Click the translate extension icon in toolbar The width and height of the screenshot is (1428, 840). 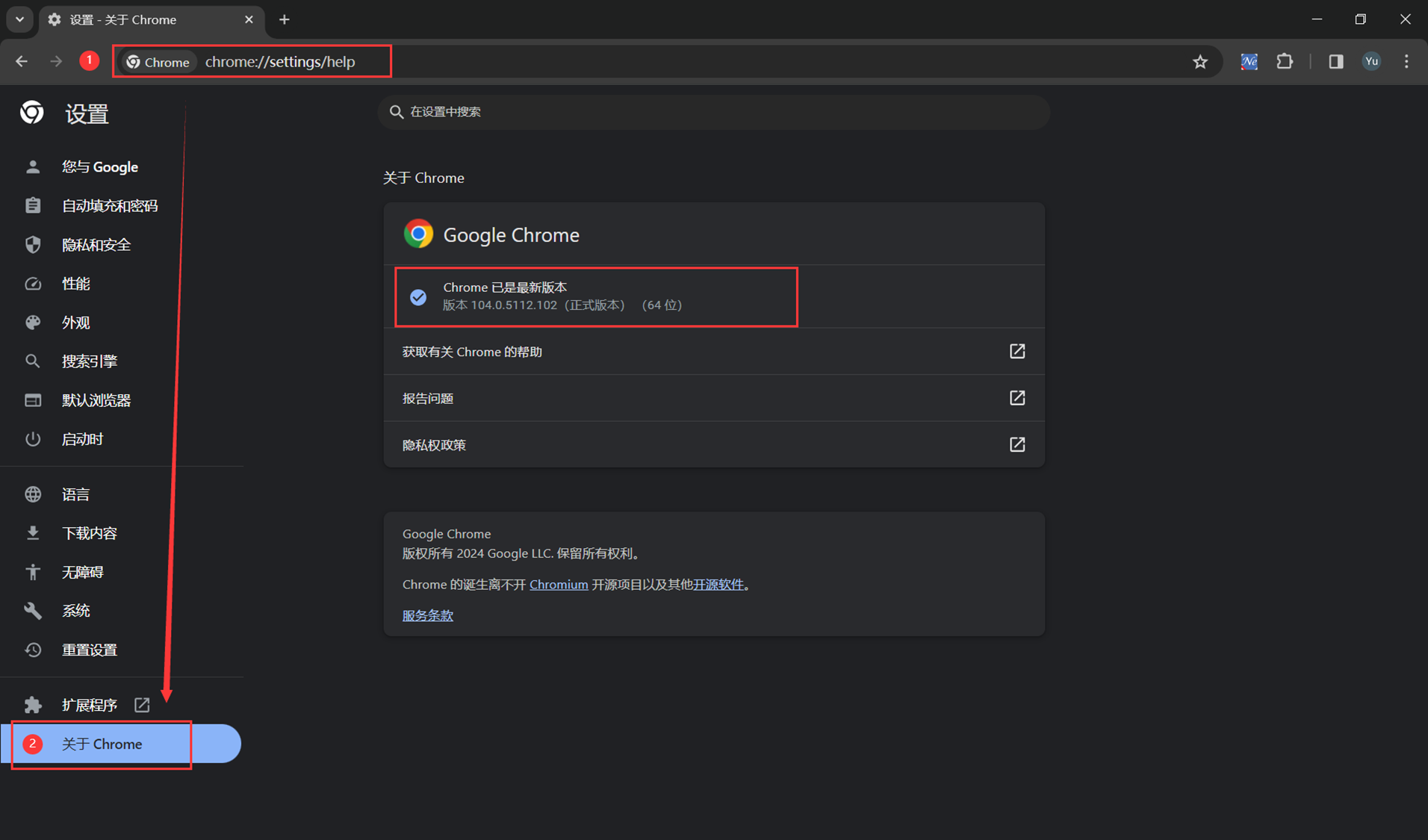(1249, 61)
